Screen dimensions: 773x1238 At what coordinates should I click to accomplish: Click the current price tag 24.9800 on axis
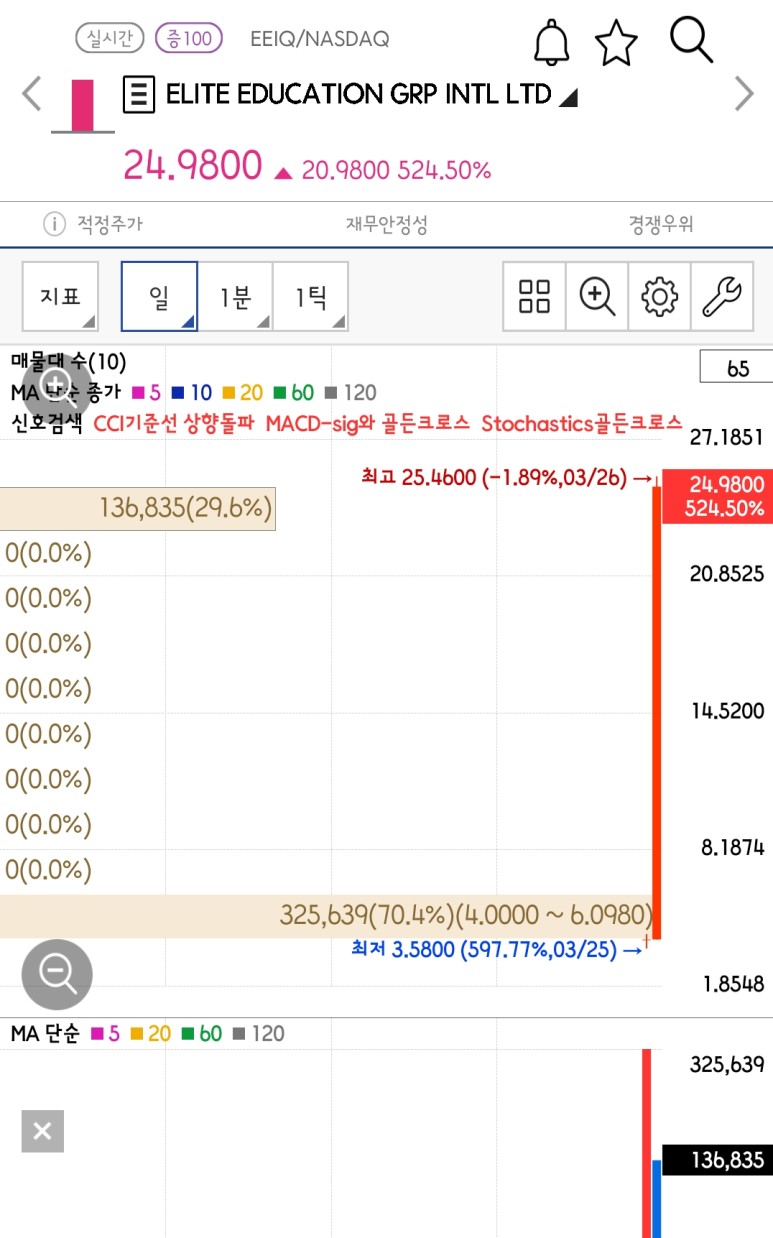pos(717,496)
